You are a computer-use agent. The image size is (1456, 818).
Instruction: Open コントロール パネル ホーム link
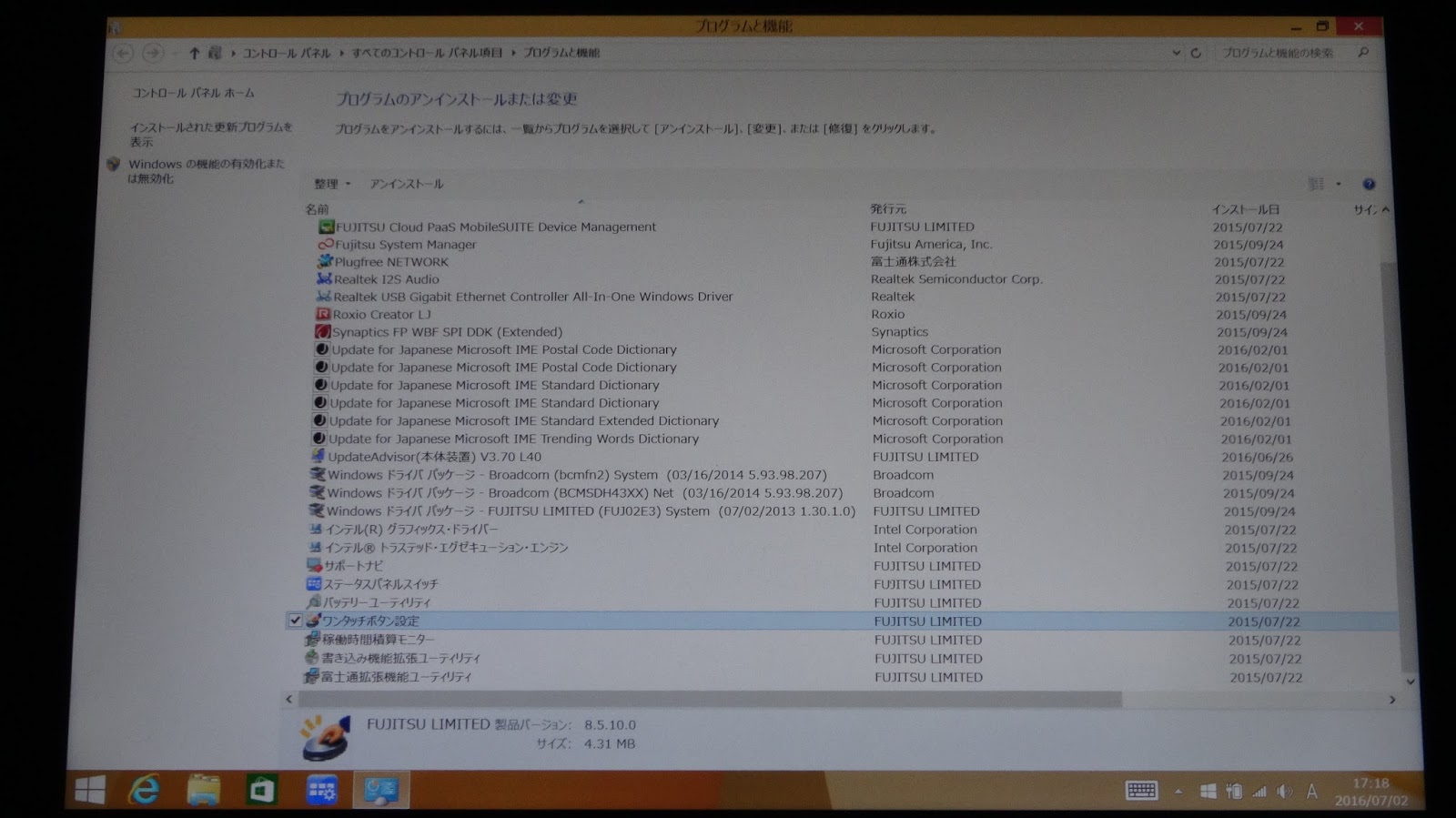pyautogui.click(x=194, y=93)
